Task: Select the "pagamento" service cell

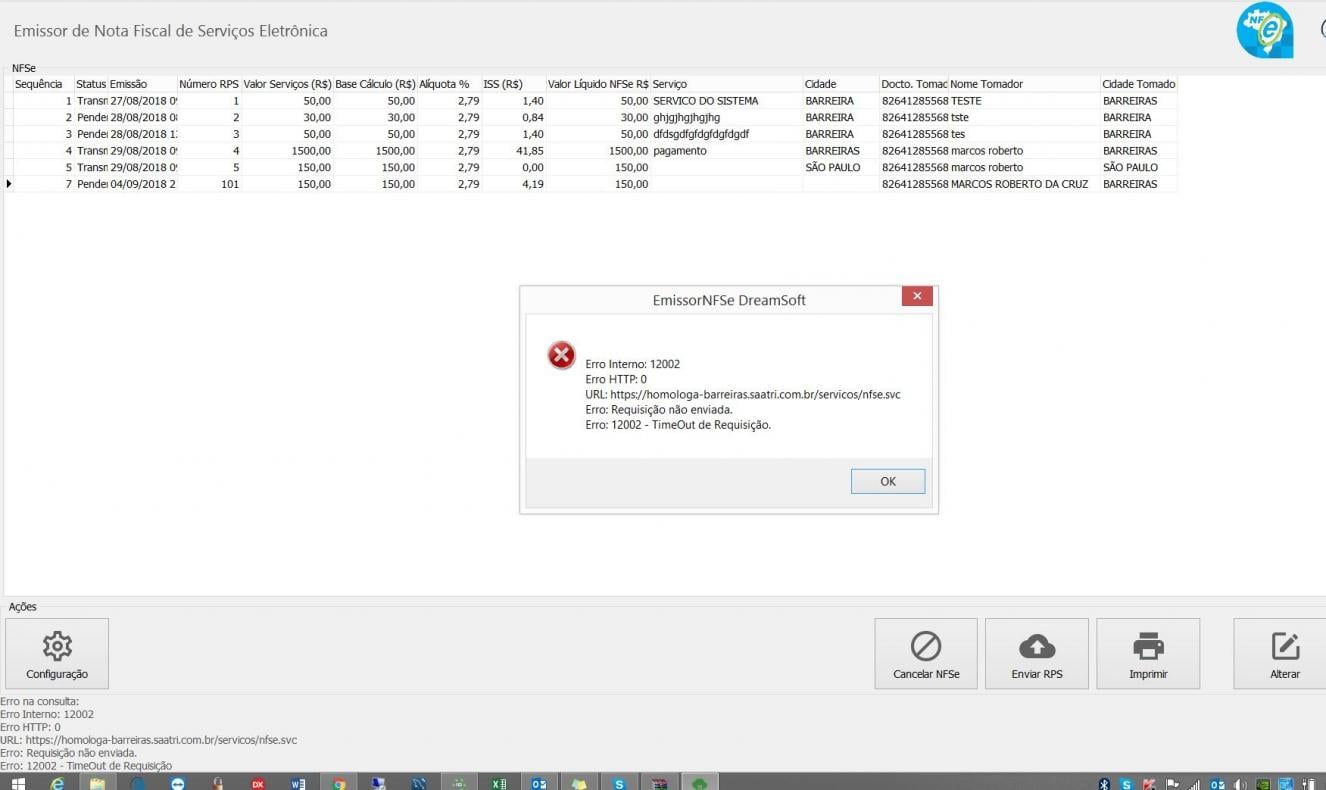Action: pyautogui.click(x=726, y=151)
